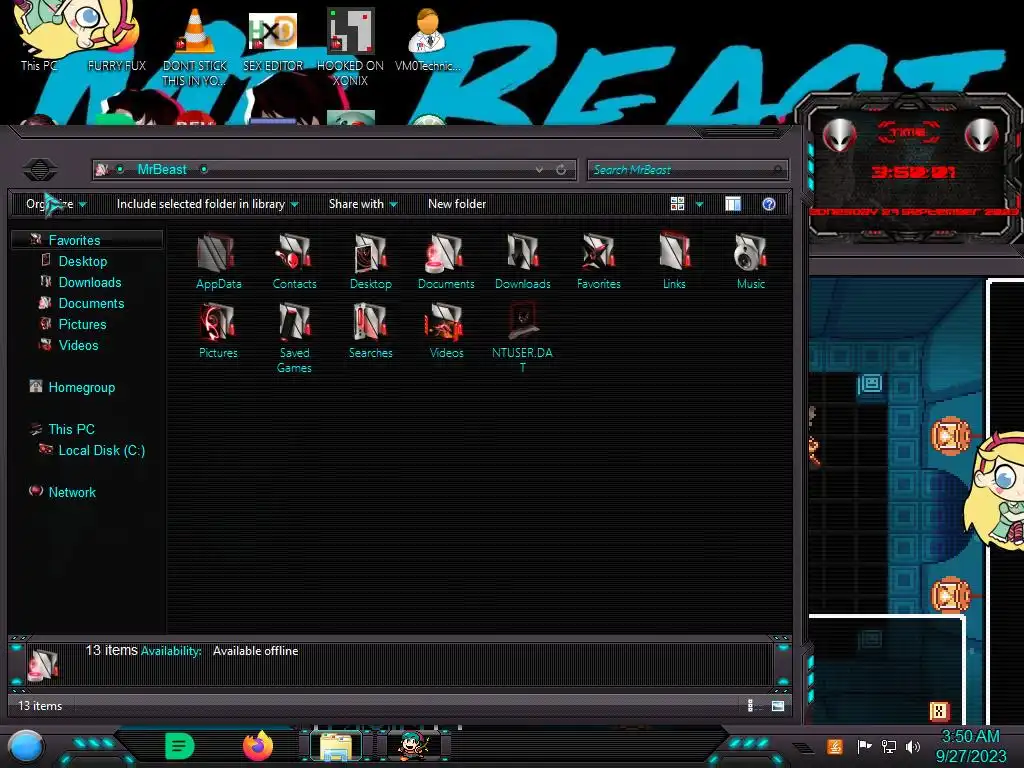Open the Organize dropdown menu

pos(56,204)
